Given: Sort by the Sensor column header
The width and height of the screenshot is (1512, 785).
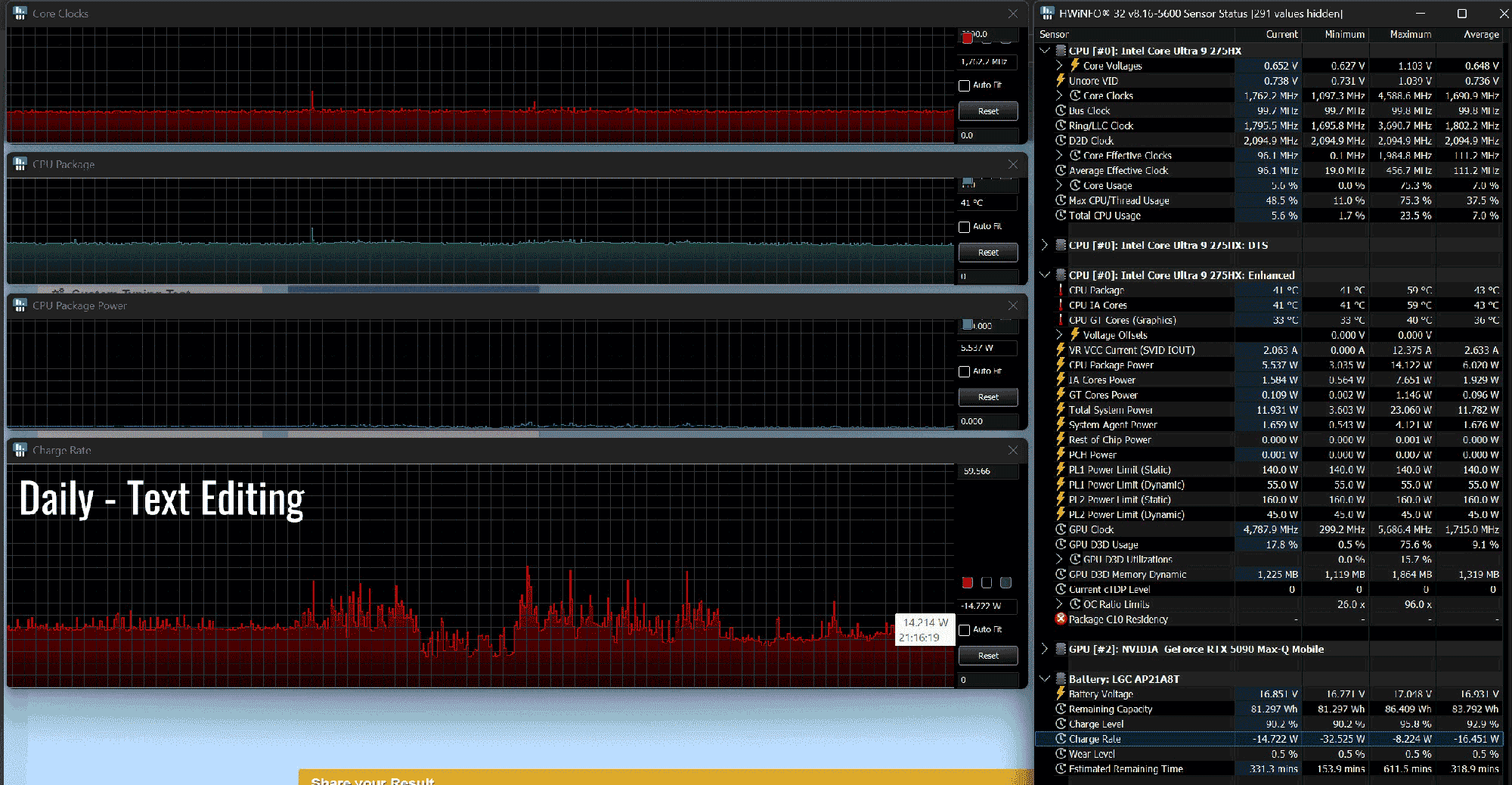Looking at the screenshot, I should pyautogui.click(x=1134, y=34).
